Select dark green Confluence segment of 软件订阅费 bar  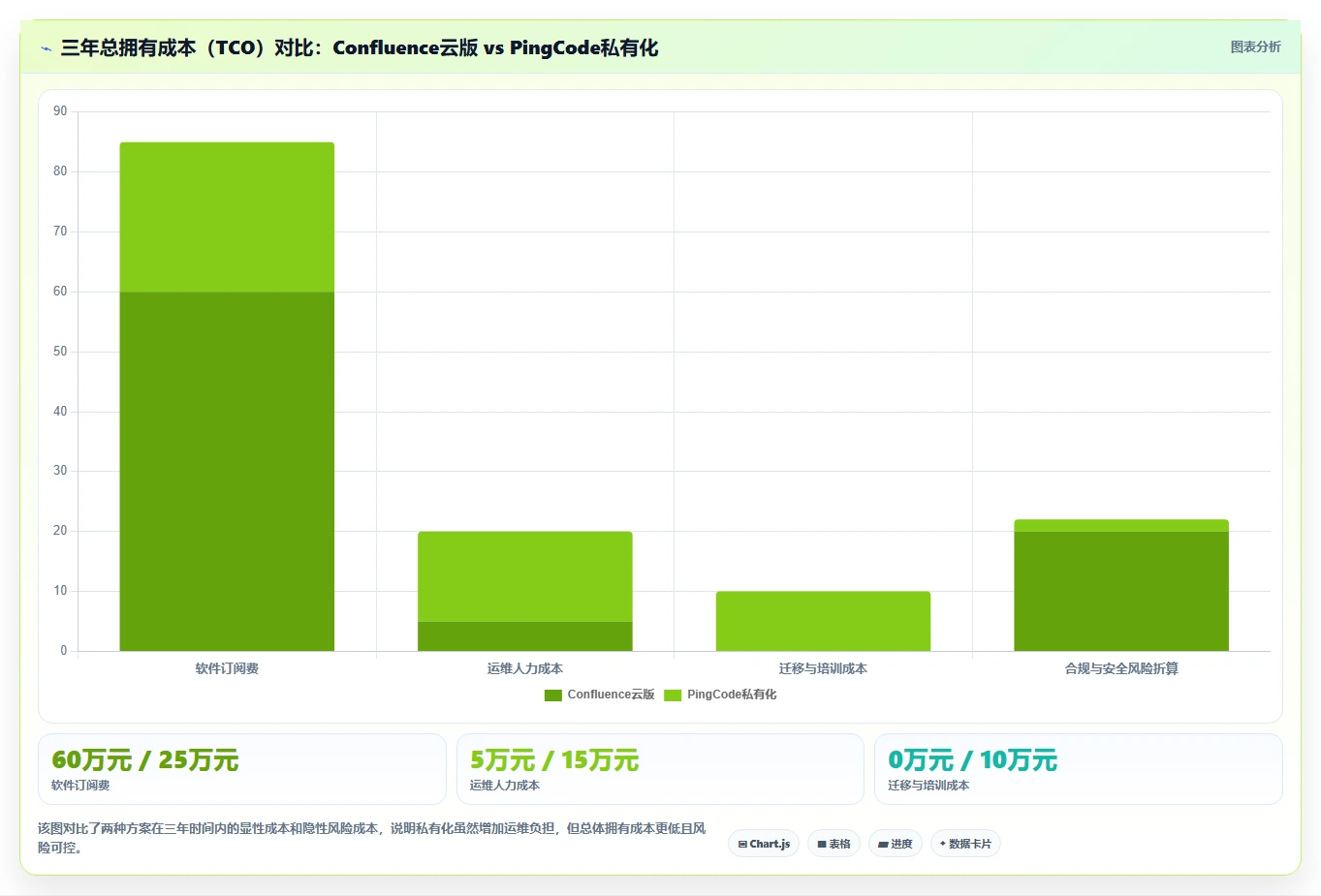[227, 471]
